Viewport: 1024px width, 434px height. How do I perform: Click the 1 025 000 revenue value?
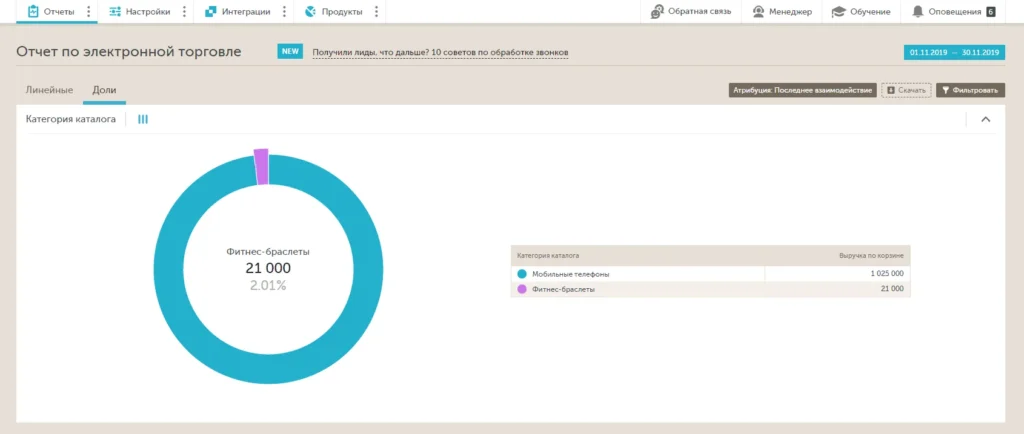(887, 274)
